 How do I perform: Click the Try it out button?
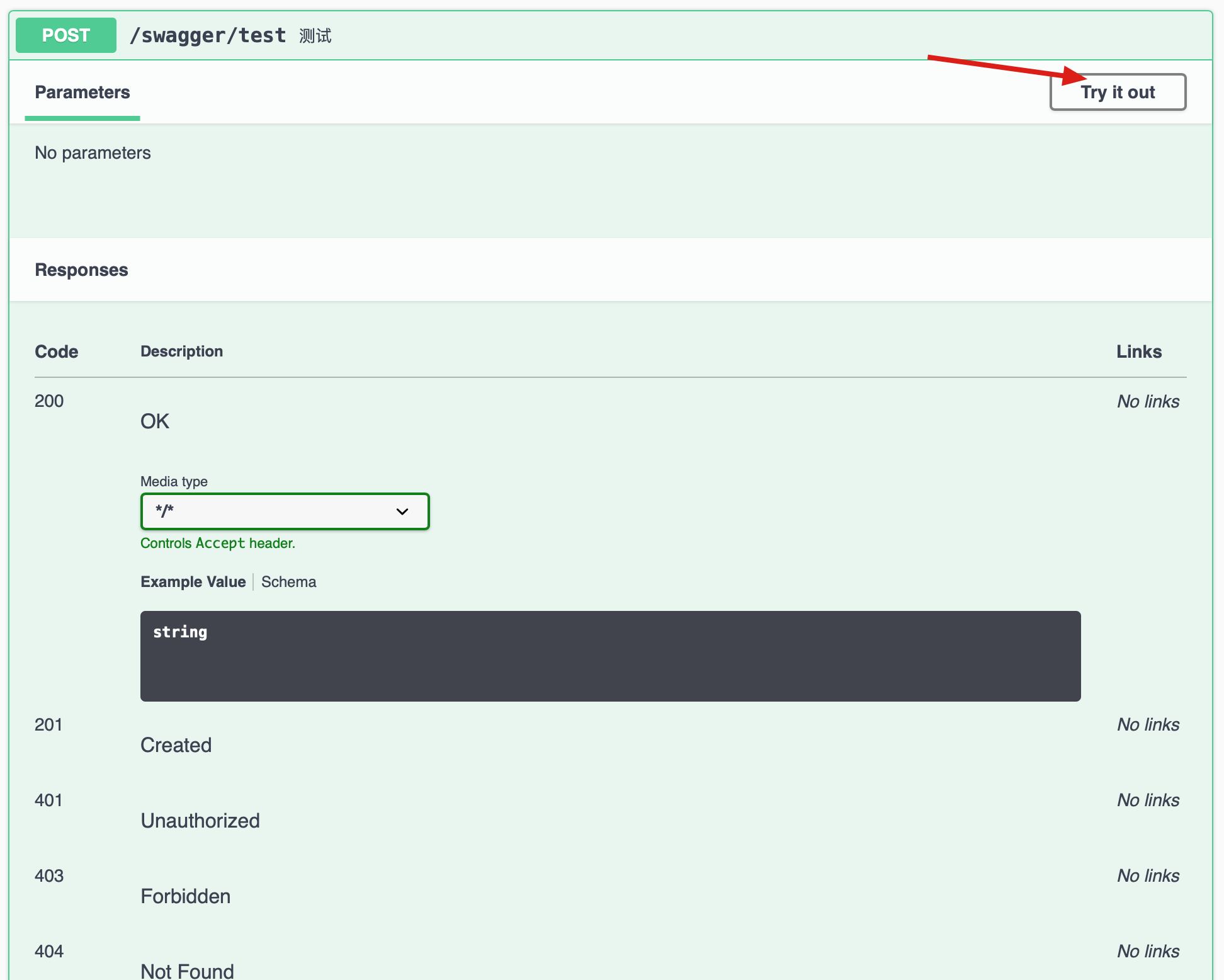(x=1118, y=93)
